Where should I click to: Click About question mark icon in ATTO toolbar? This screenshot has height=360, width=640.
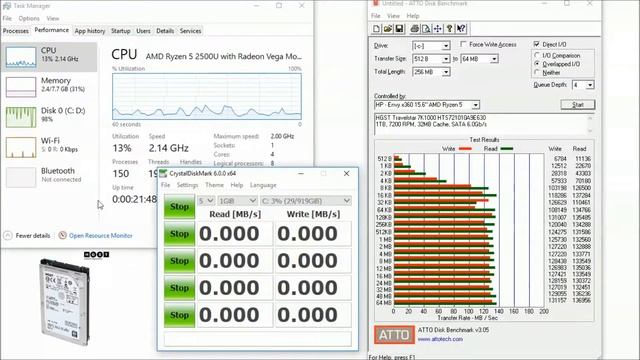449,29
